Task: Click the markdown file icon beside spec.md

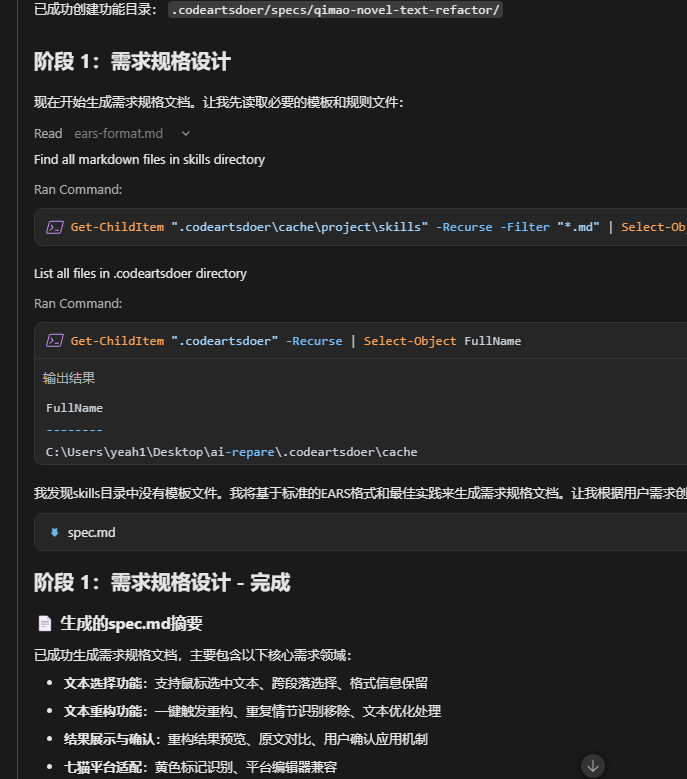Action: 54,533
